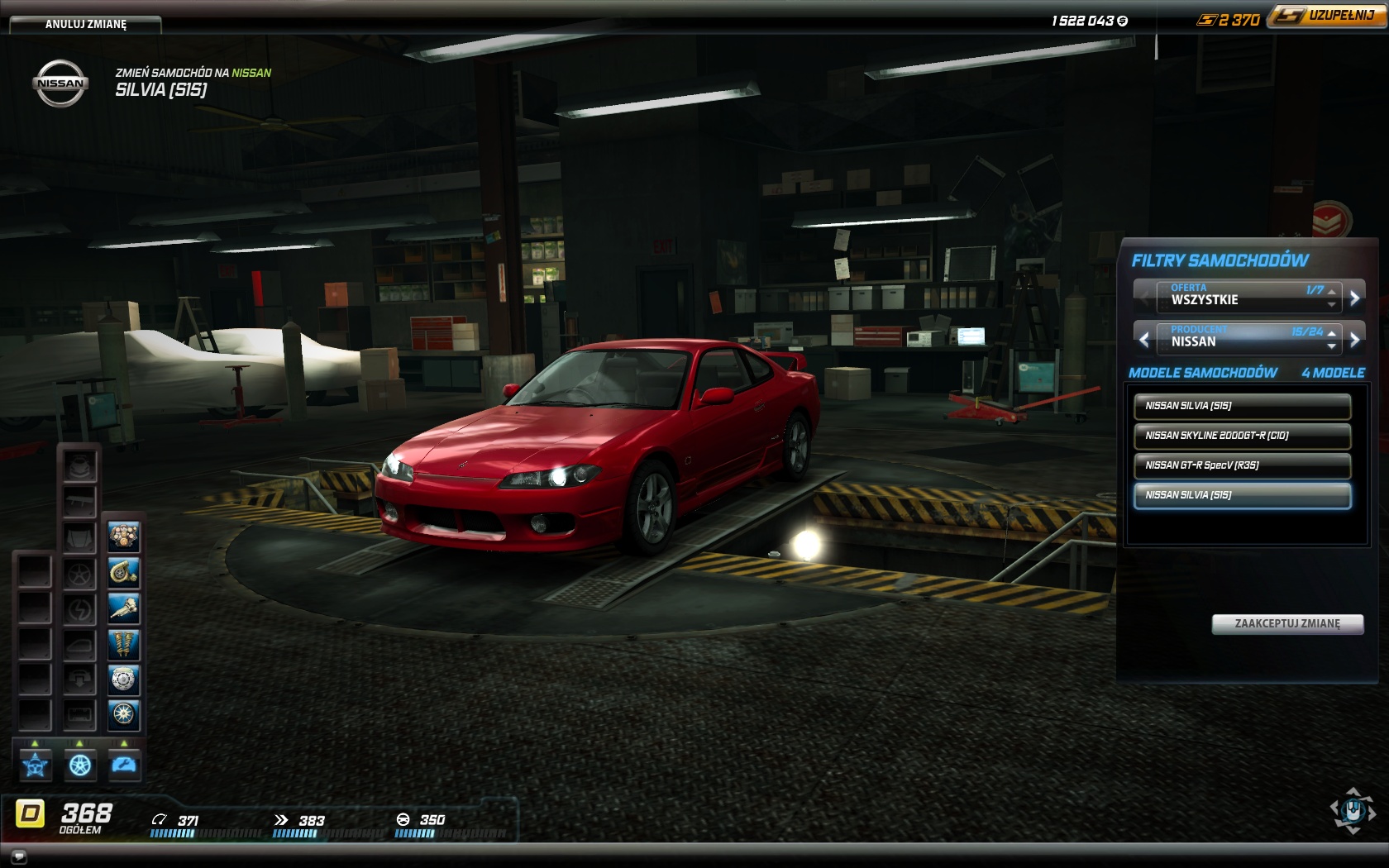Screen dimensions: 1389x868
Task: Click the 1 522 043 cash balance
Action: coord(1082,21)
